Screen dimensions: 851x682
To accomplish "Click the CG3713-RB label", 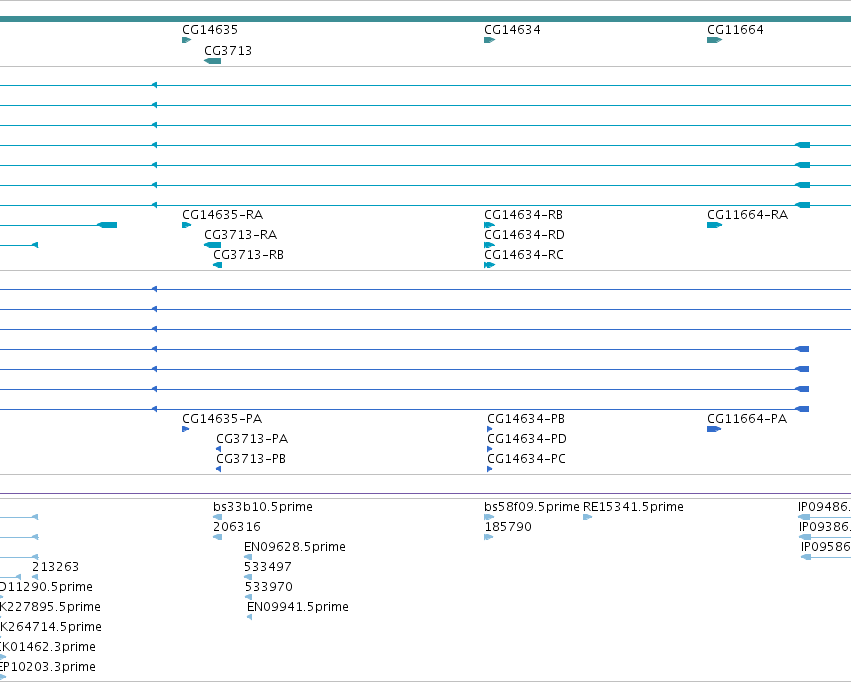I will (249, 255).
